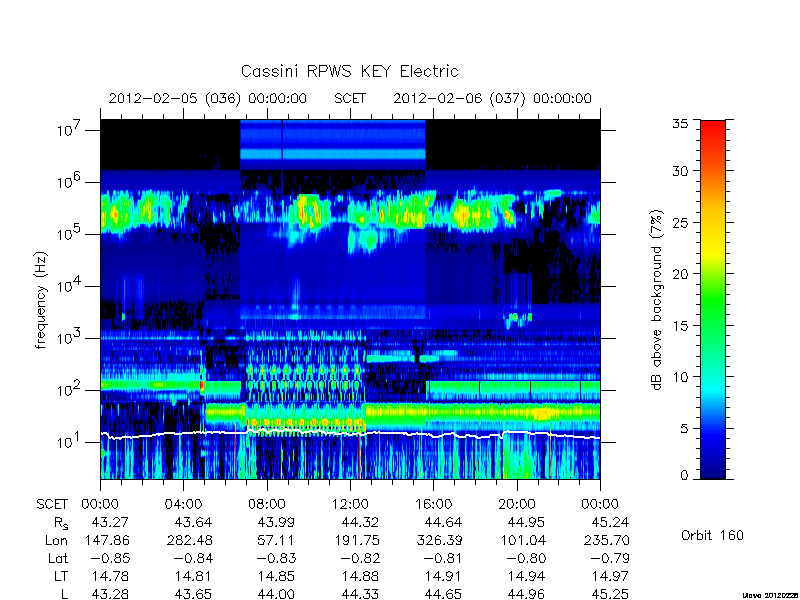Click the color bar value '10'
The height and width of the screenshot is (600, 800).
680,377
